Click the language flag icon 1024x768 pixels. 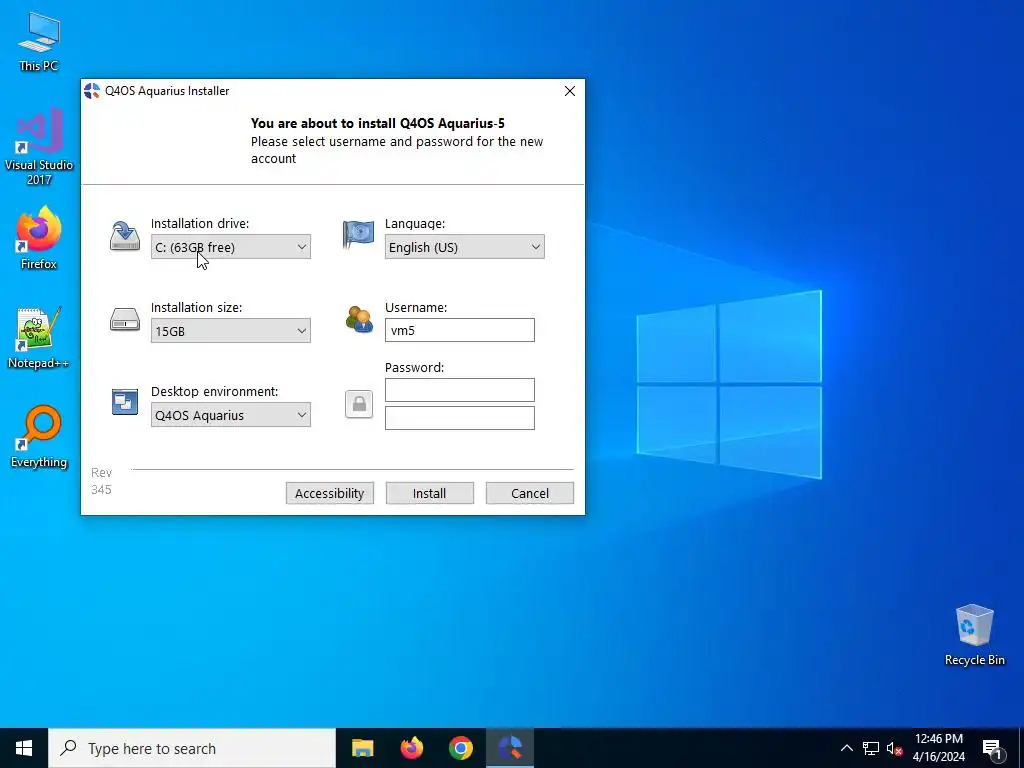[359, 235]
